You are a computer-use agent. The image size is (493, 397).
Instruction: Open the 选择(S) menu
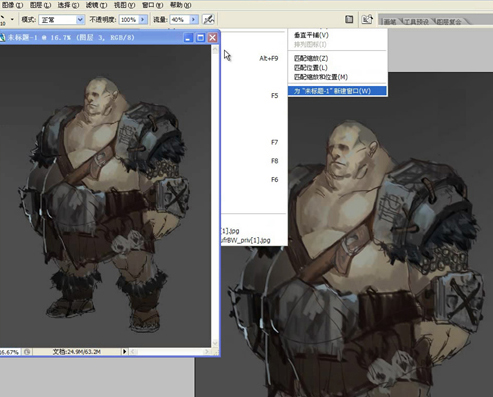(68, 5)
